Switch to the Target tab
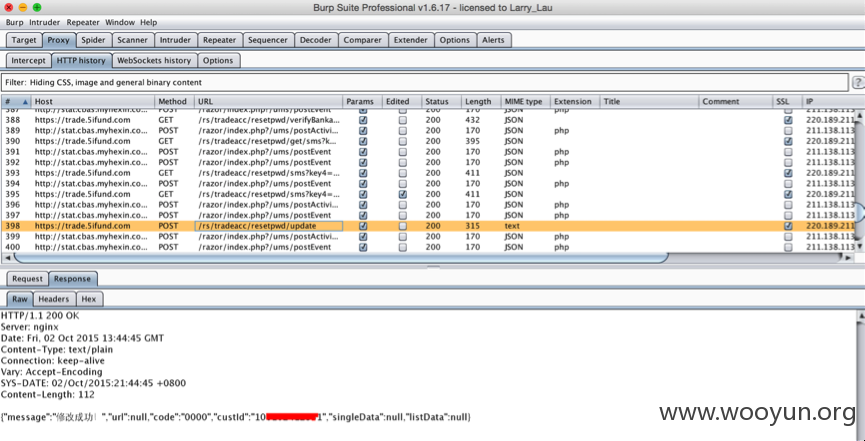This screenshot has height=441, width=865. 24,40
